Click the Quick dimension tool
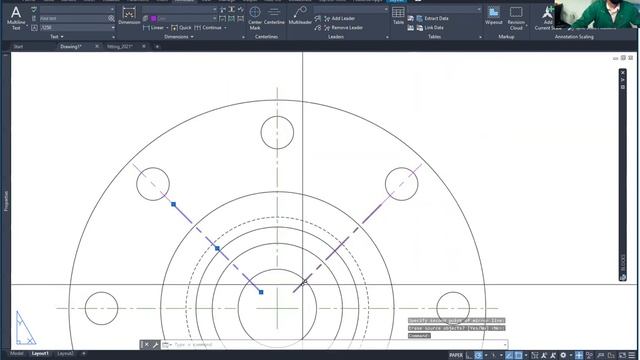 (x=181, y=28)
